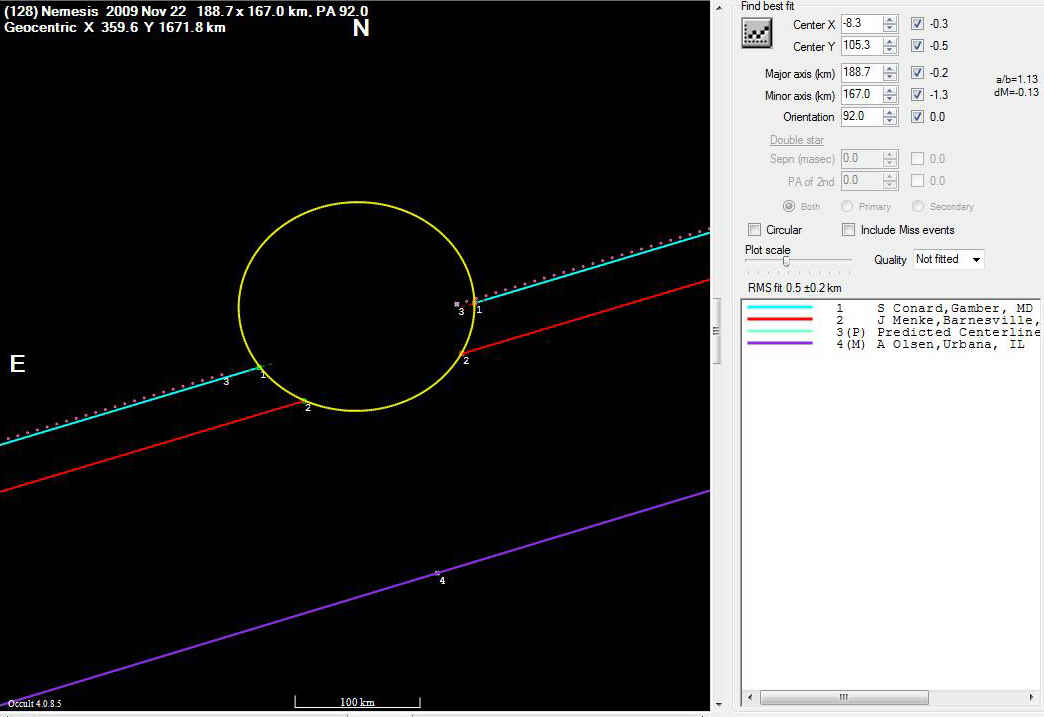Select the Predicted Centerline row
This screenshot has width=1044, height=717.
[x=891, y=332]
